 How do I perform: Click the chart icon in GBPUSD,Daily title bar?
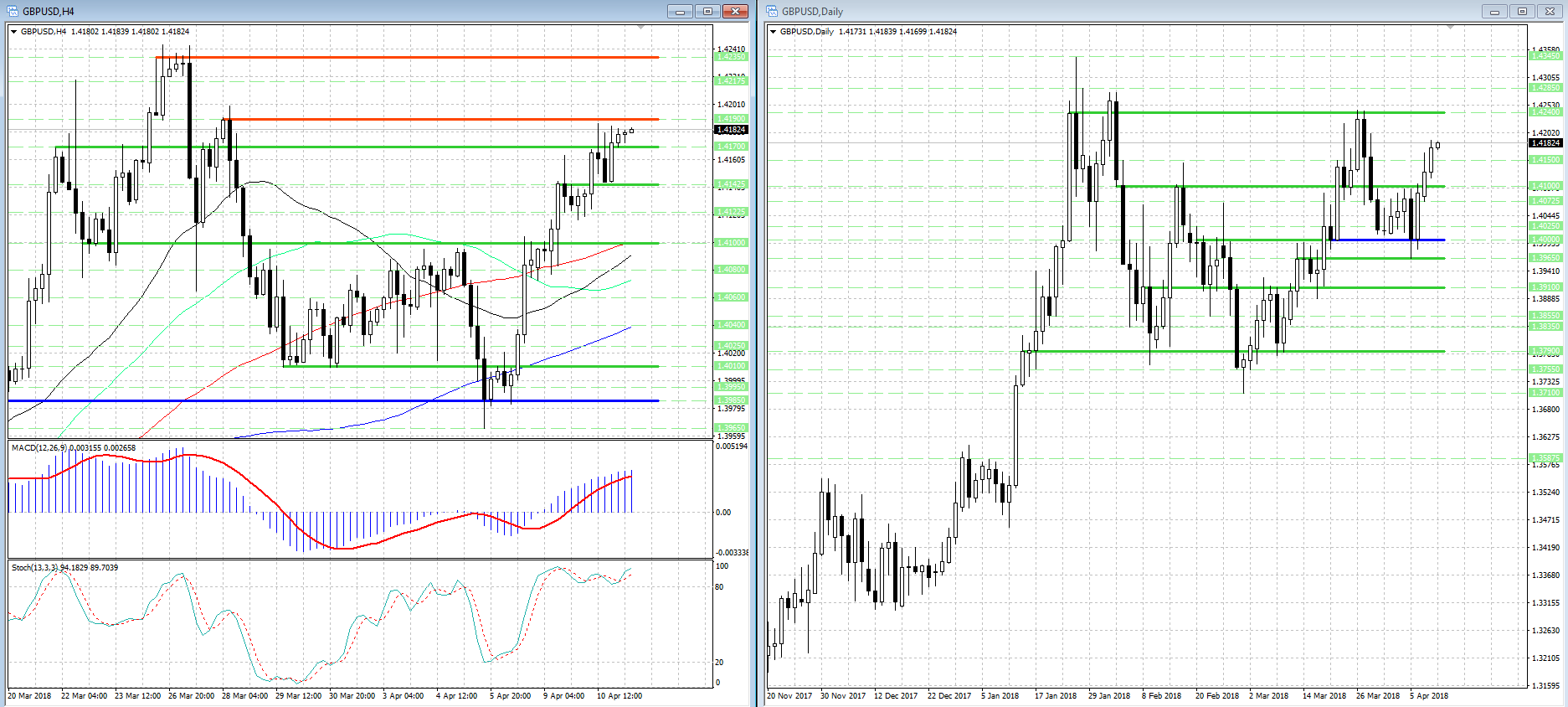pos(772,11)
